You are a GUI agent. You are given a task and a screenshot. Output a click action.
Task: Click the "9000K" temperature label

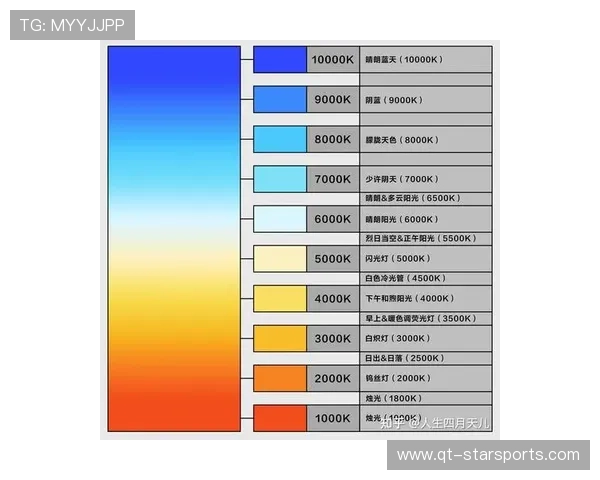tap(333, 100)
